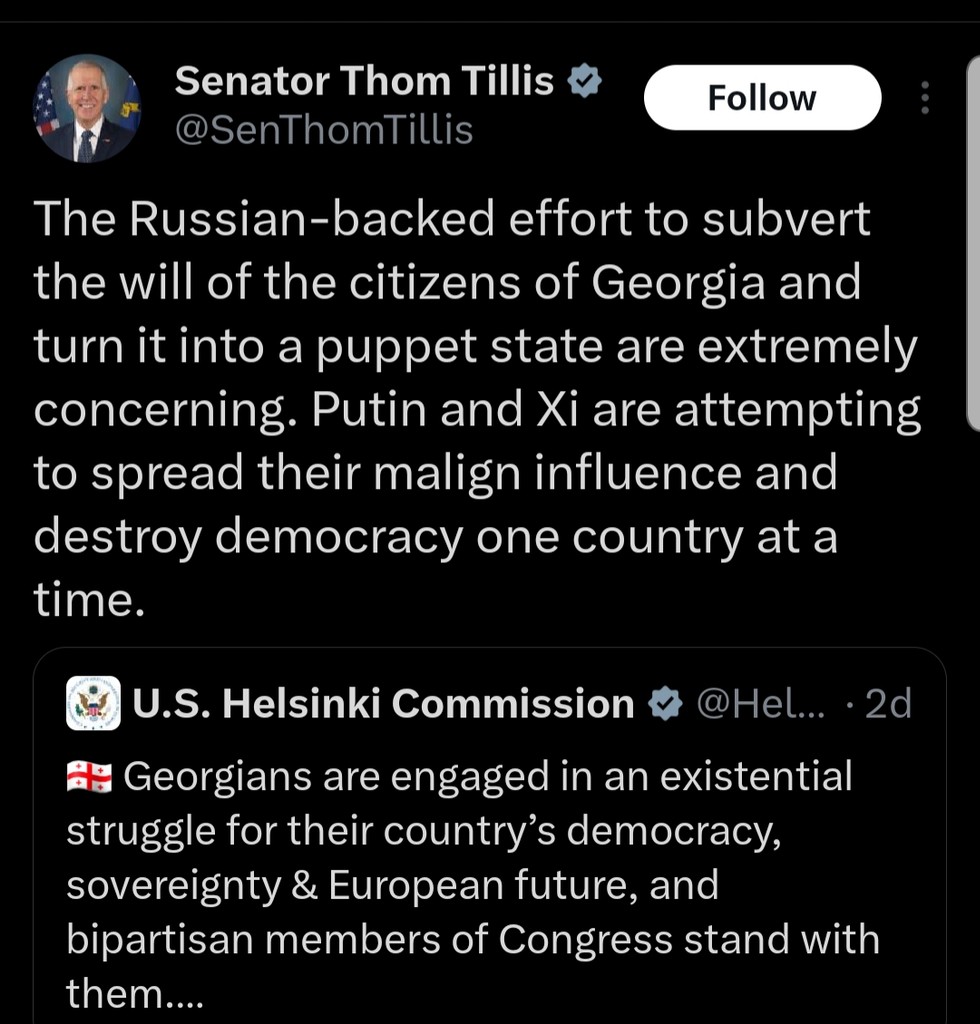
Task: Click Thom Tillis's blue verified badge
Action: 584,82
